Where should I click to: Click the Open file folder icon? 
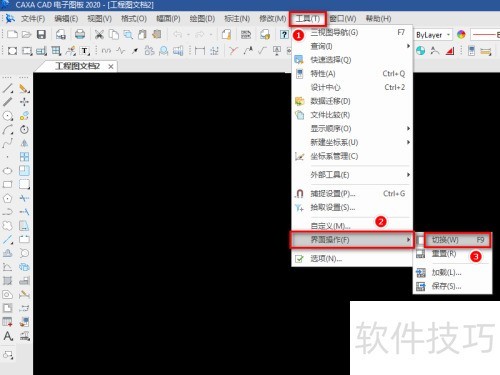[26, 34]
